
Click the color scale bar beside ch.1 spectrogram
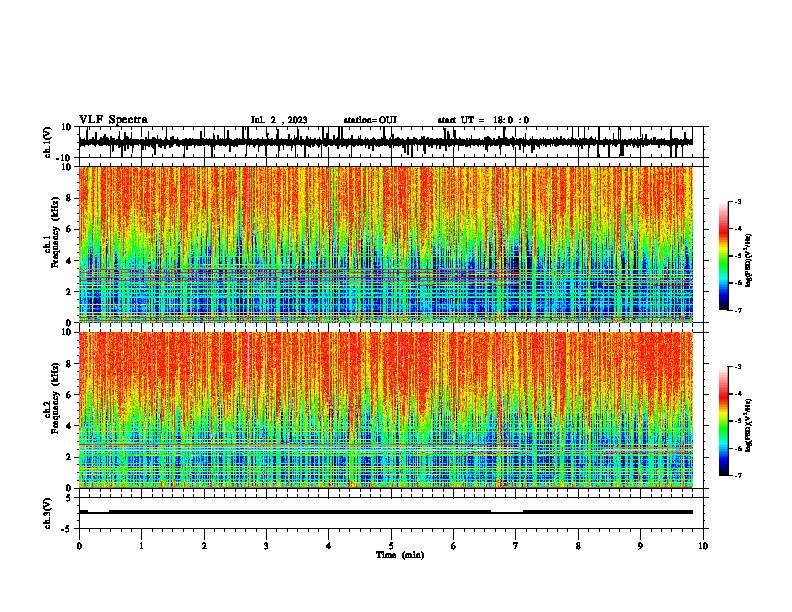[724, 256]
